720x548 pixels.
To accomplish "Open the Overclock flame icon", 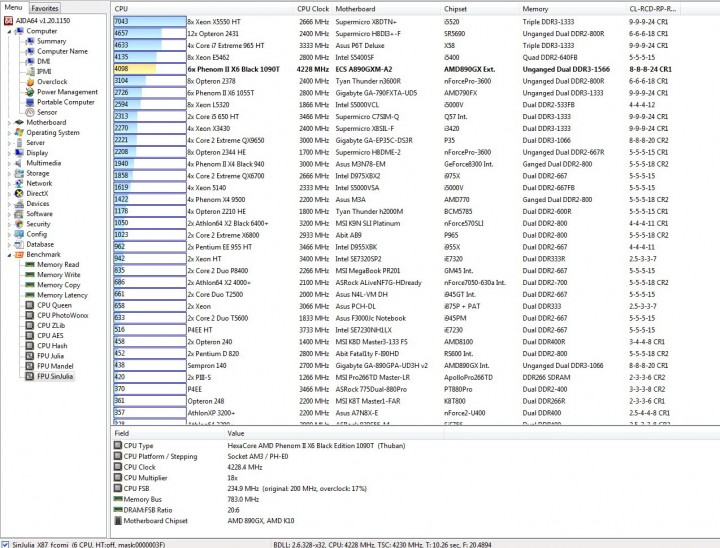I will (x=30, y=82).
